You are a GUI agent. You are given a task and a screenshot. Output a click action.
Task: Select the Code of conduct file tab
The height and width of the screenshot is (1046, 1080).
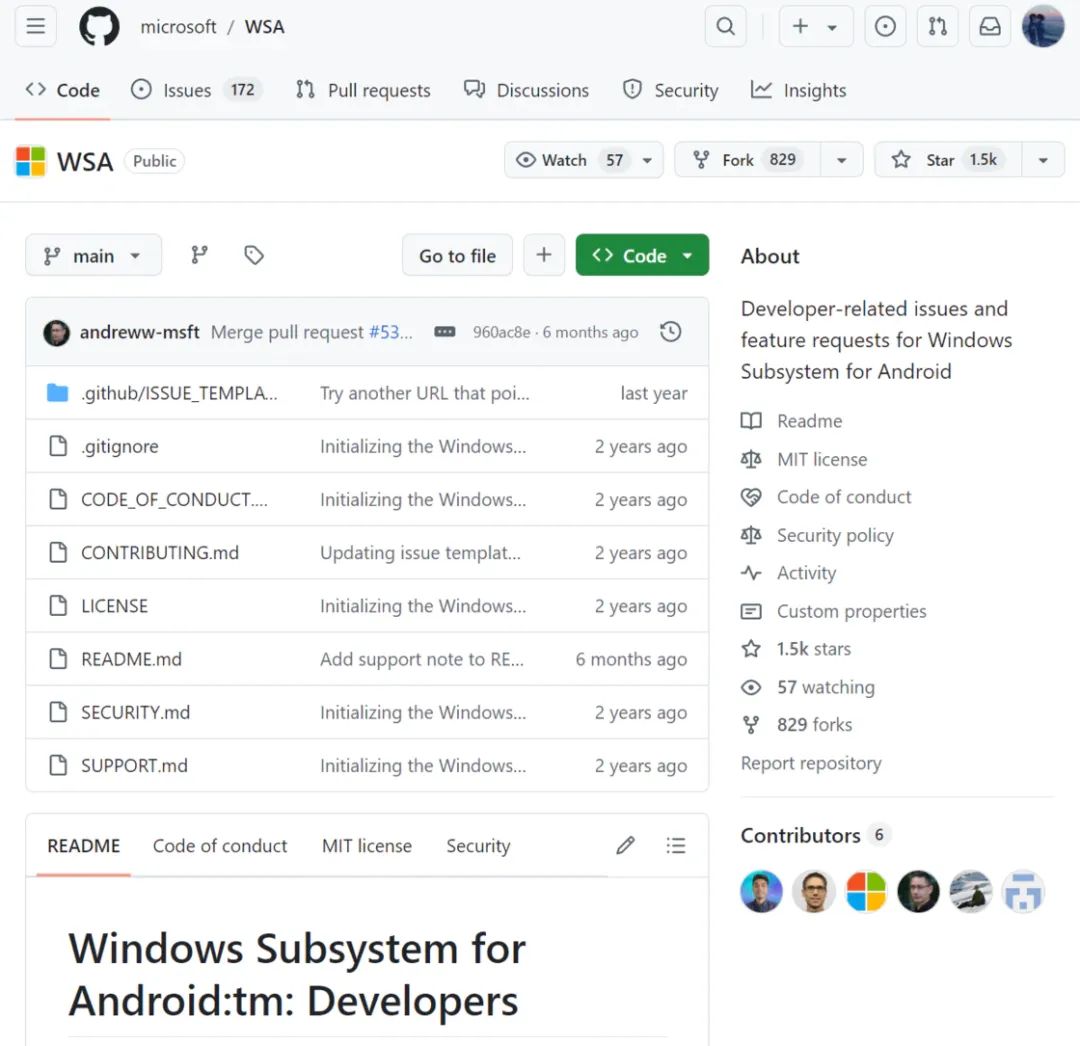220,846
